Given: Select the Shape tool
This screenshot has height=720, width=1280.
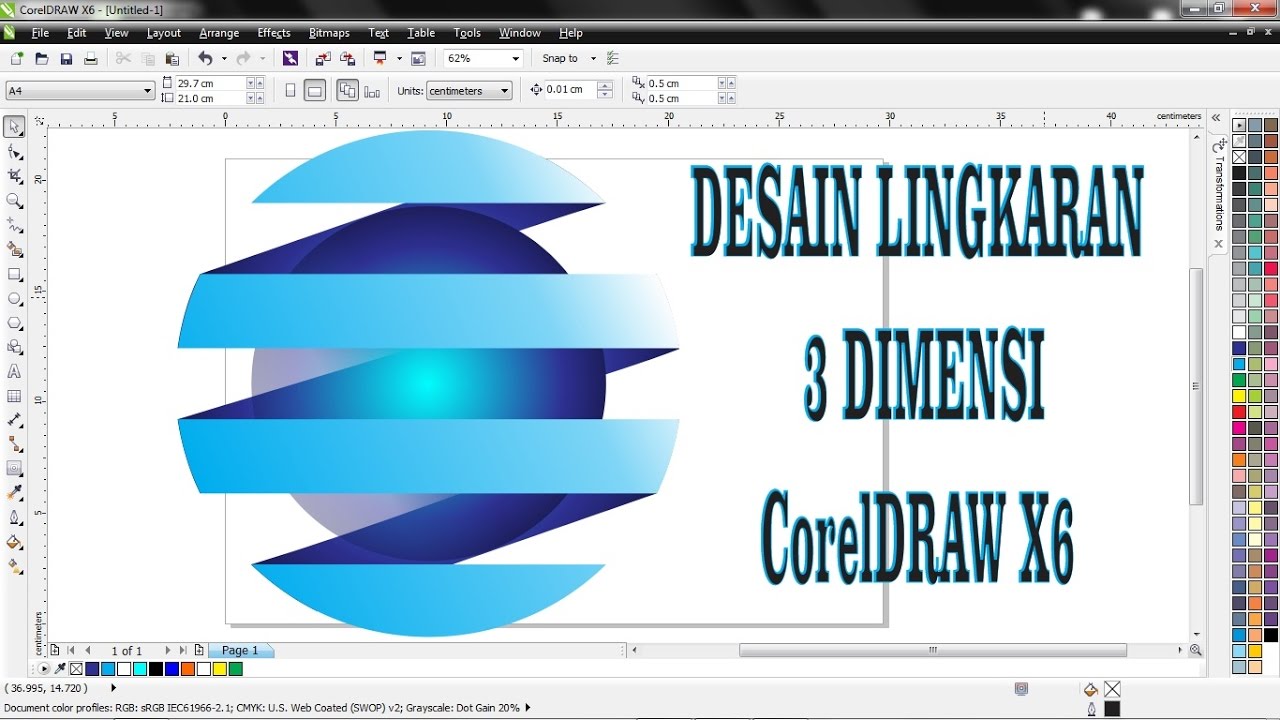Looking at the screenshot, I should click(14, 152).
